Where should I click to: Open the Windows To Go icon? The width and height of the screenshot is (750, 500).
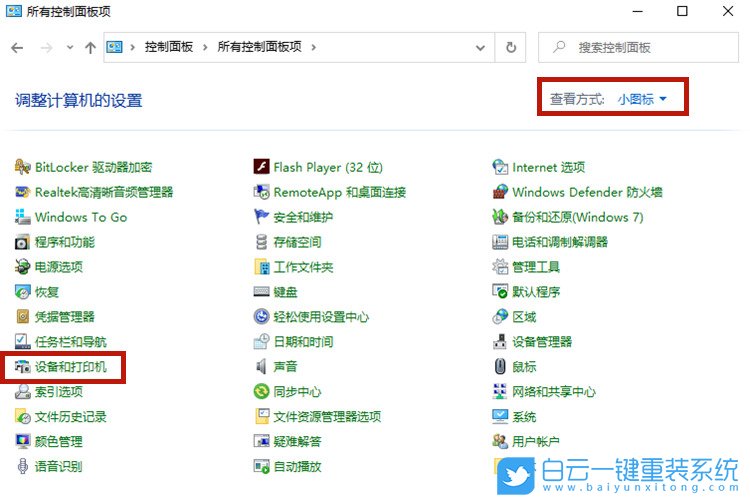coord(22,217)
